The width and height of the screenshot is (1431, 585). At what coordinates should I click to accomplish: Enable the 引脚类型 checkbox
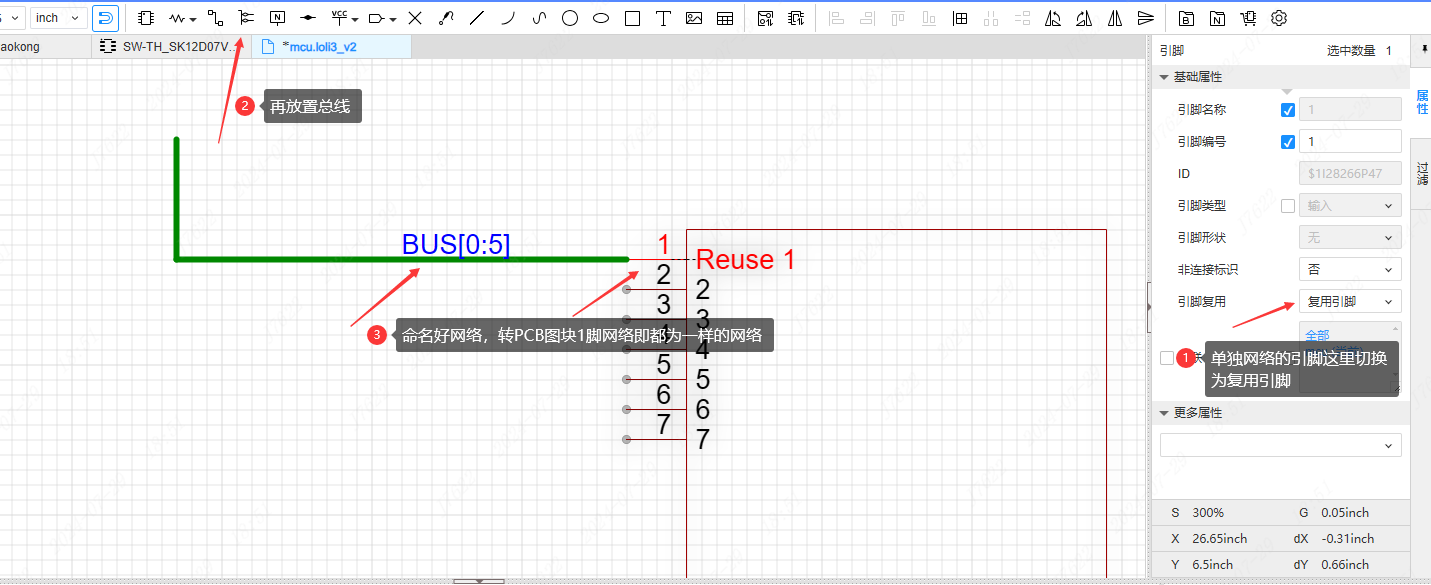point(1288,206)
